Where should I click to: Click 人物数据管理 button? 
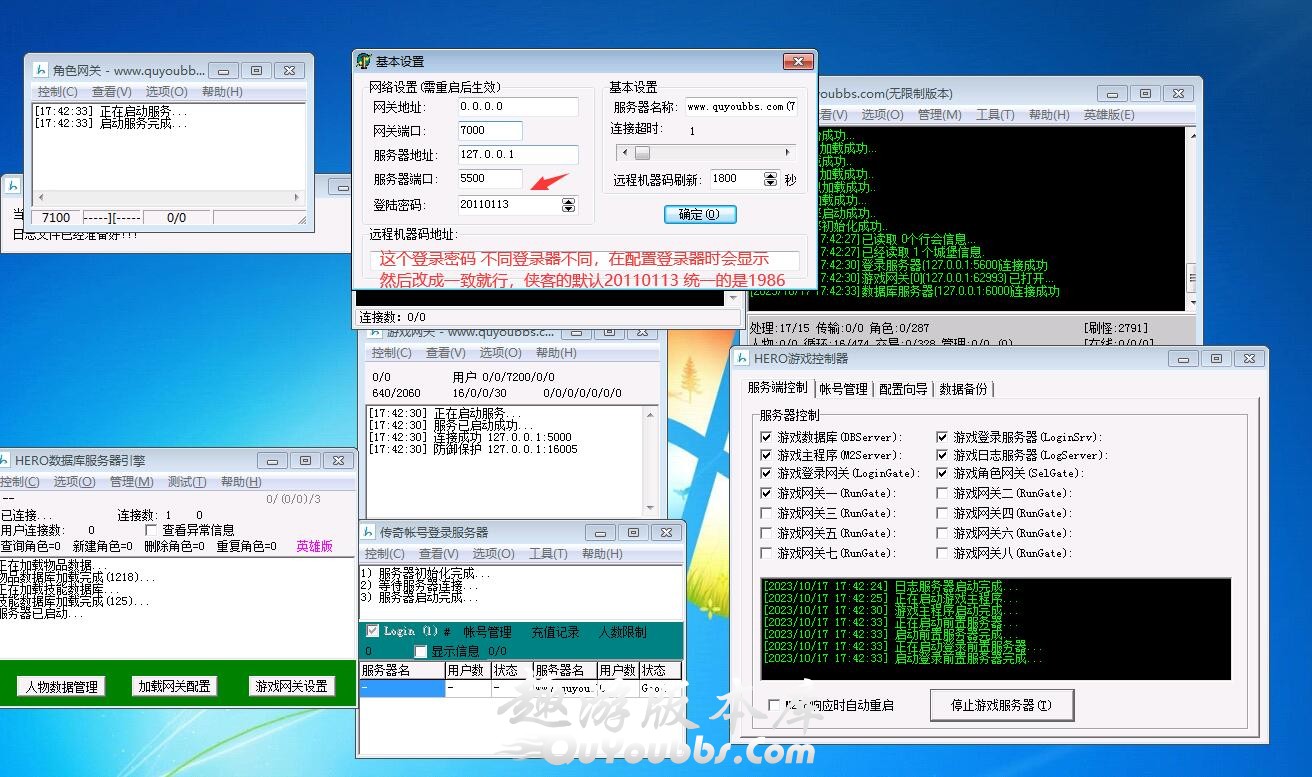tap(62, 686)
